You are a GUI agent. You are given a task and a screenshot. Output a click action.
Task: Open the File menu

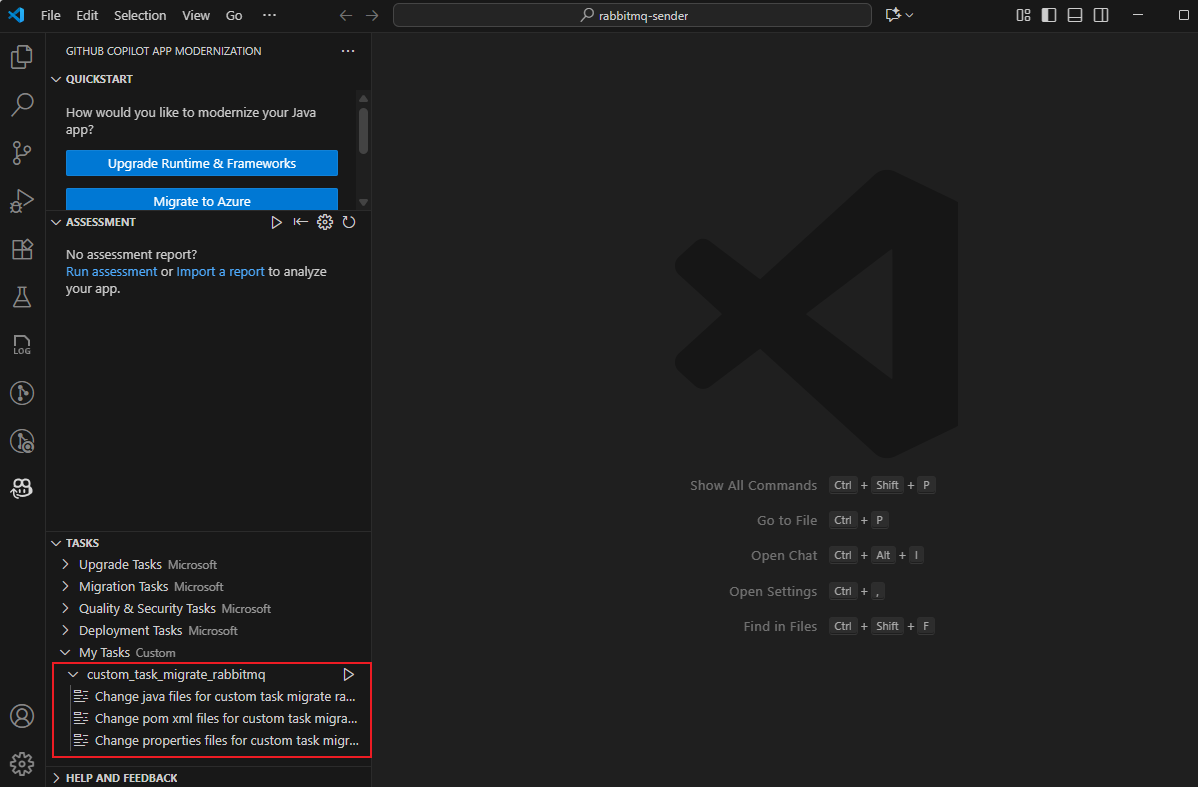[x=50, y=15]
